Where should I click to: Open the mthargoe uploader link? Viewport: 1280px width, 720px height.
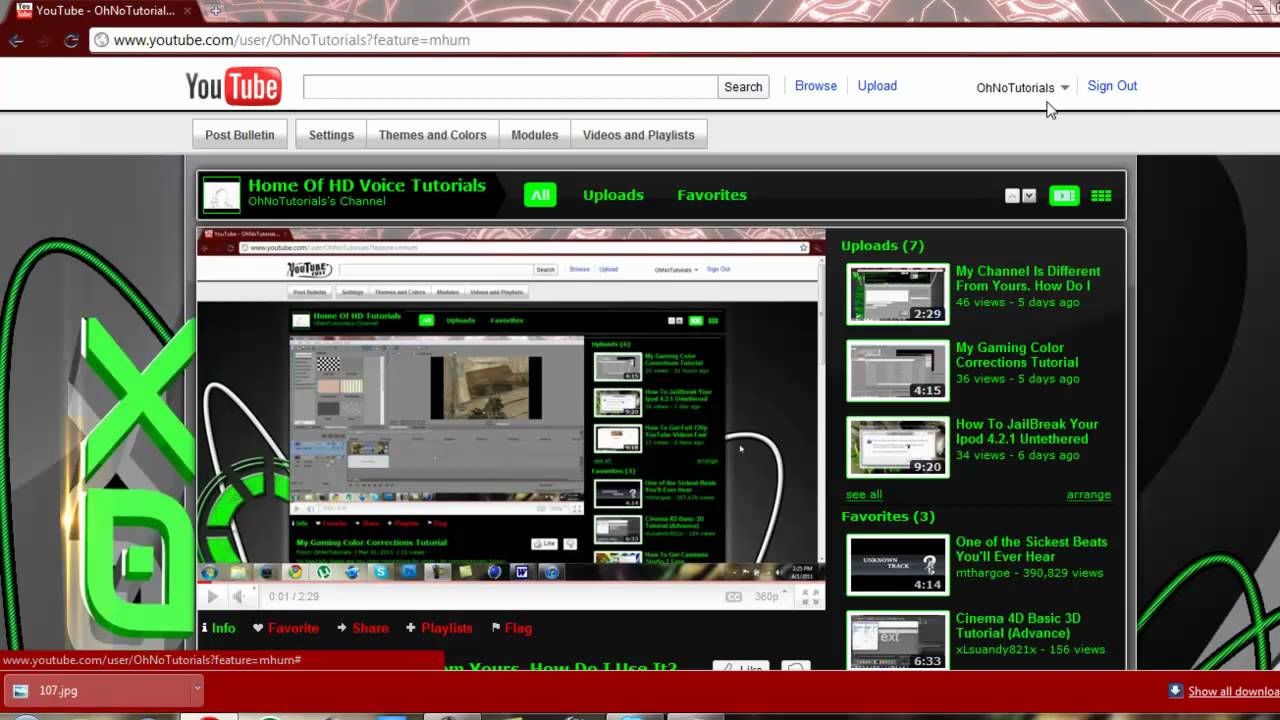coord(985,573)
